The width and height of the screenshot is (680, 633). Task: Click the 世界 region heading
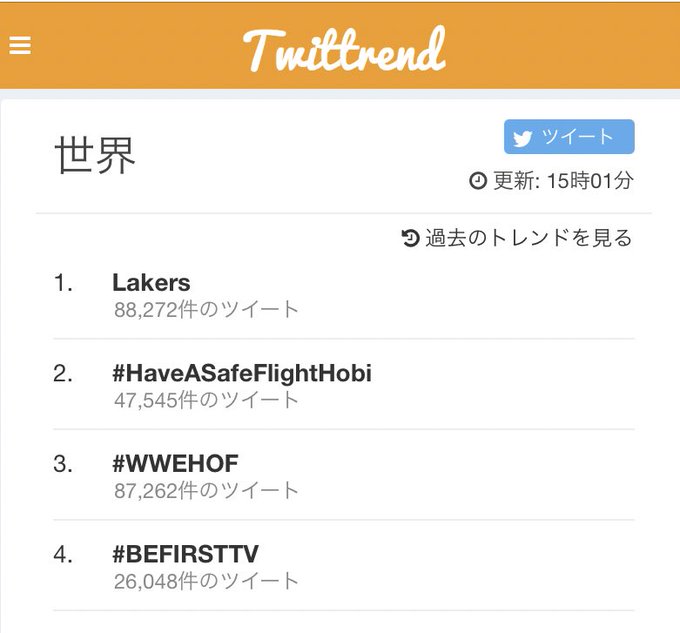pos(95,155)
